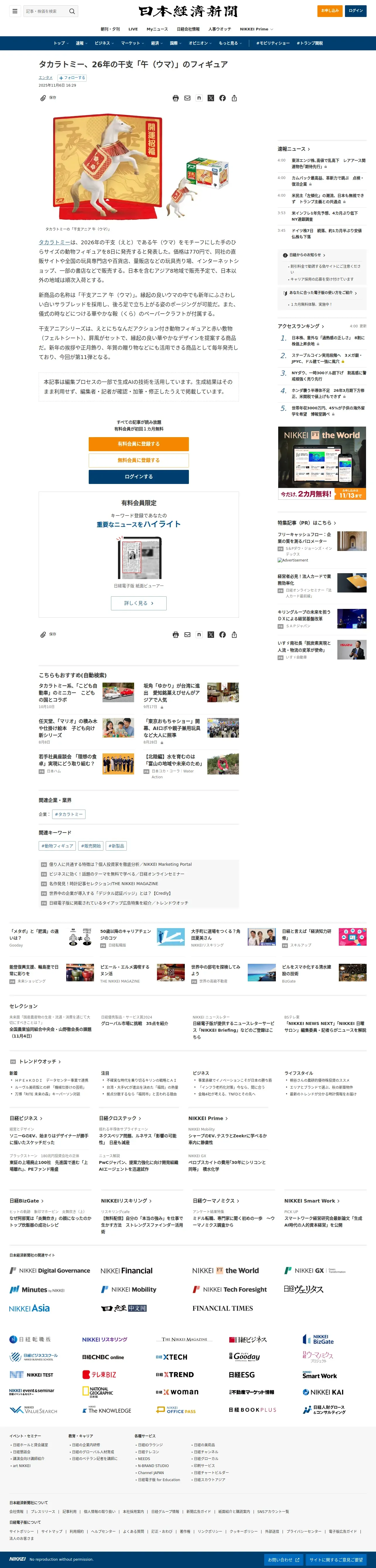Share to Facebook via the icon above the article image
This screenshot has height=1568, width=376.
click(x=223, y=98)
